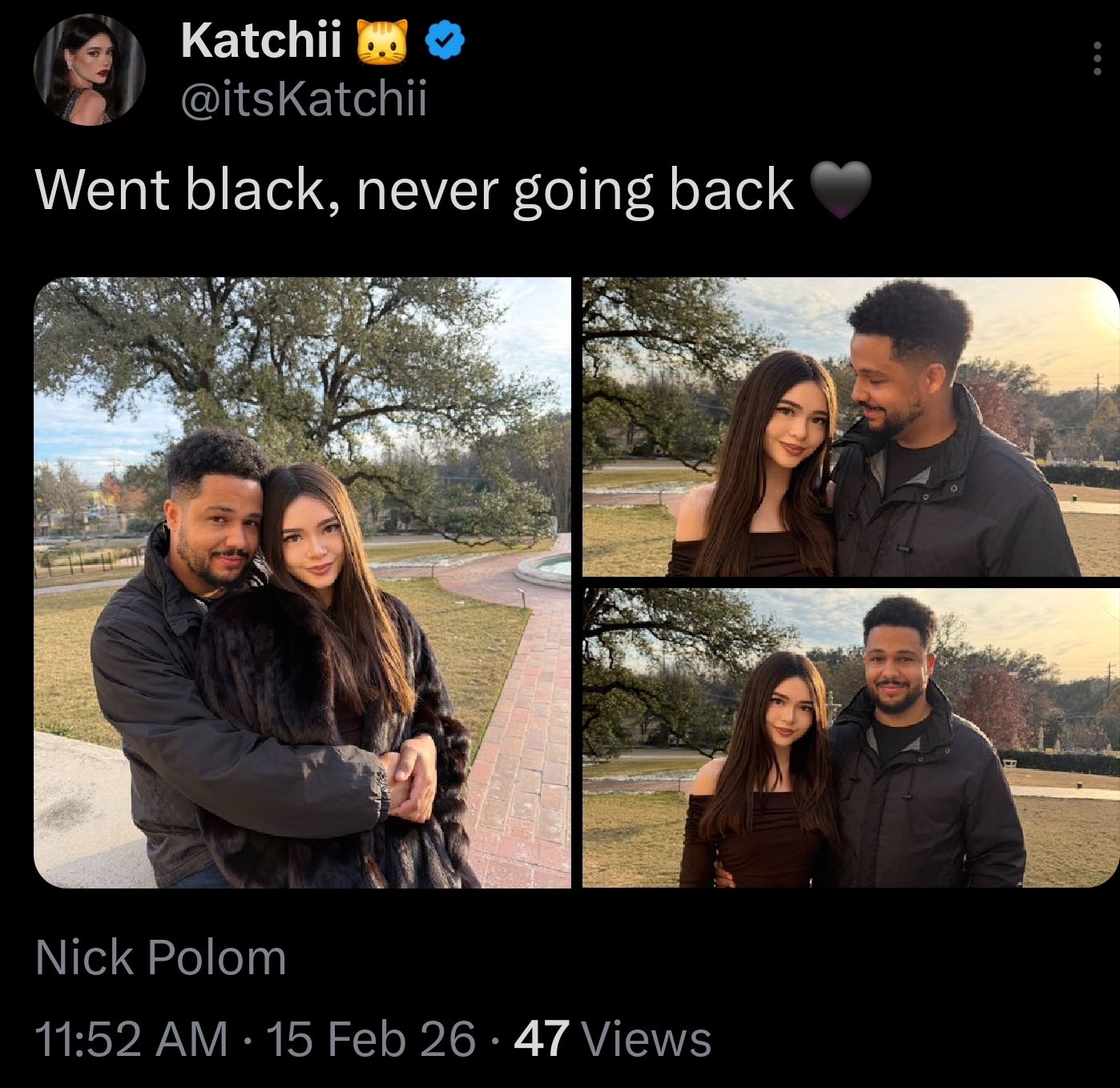The height and width of the screenshot is (1088, 1120).
Task: Open the top-right photo thumbnail
Action: [851, 426]
